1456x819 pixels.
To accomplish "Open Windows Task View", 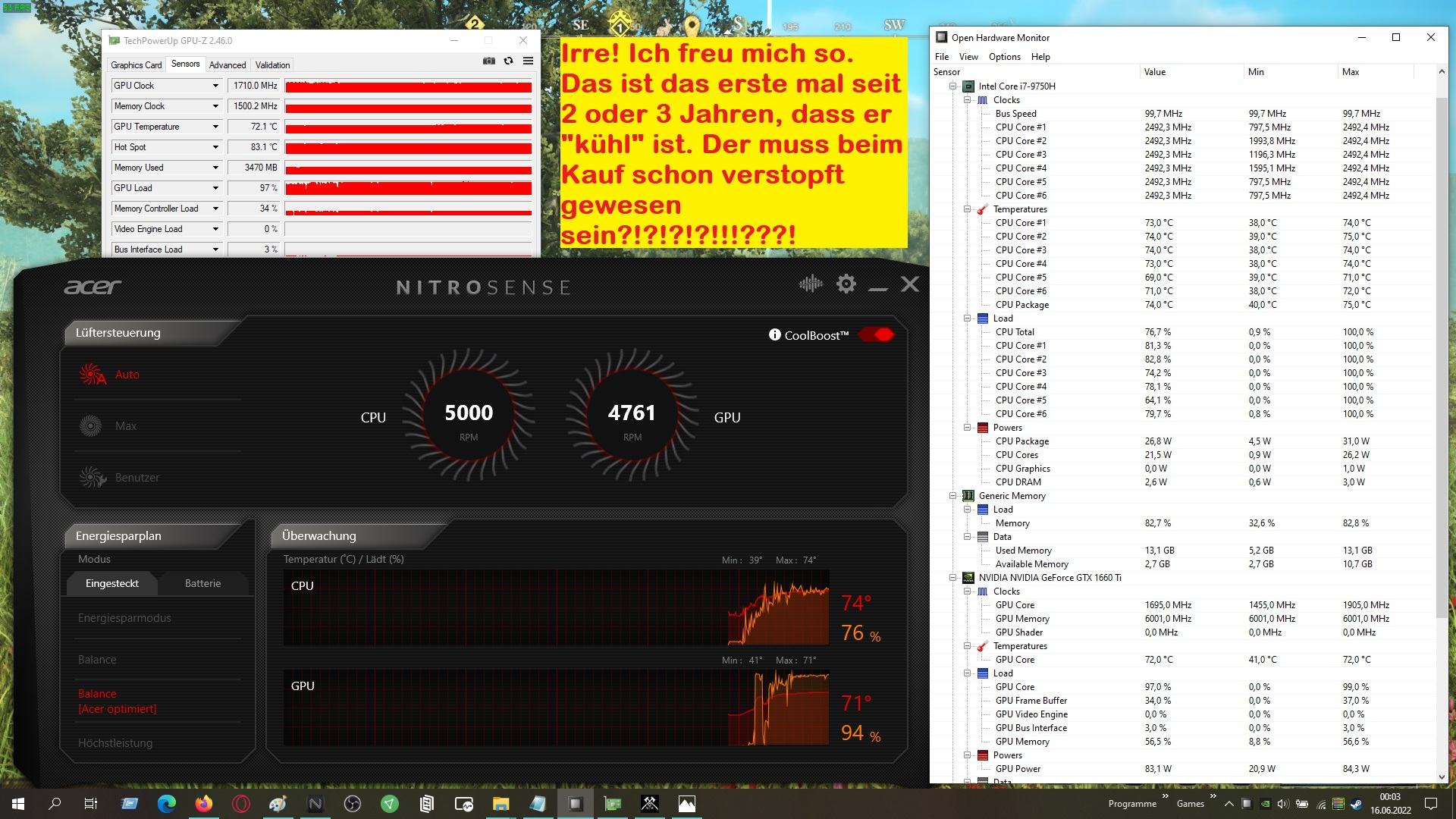I will coord(90,804).
